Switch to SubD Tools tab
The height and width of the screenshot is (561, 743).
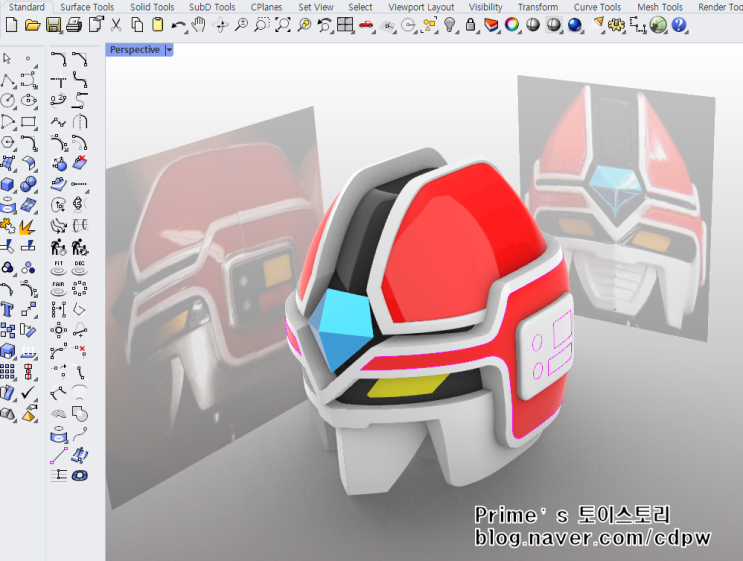click(x=212, y=7)
